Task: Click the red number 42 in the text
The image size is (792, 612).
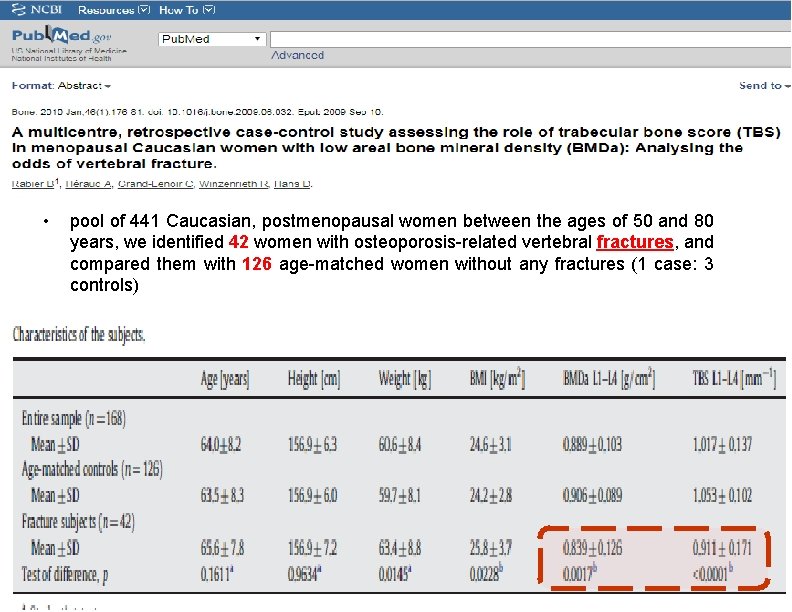Action: click(238, 242)
